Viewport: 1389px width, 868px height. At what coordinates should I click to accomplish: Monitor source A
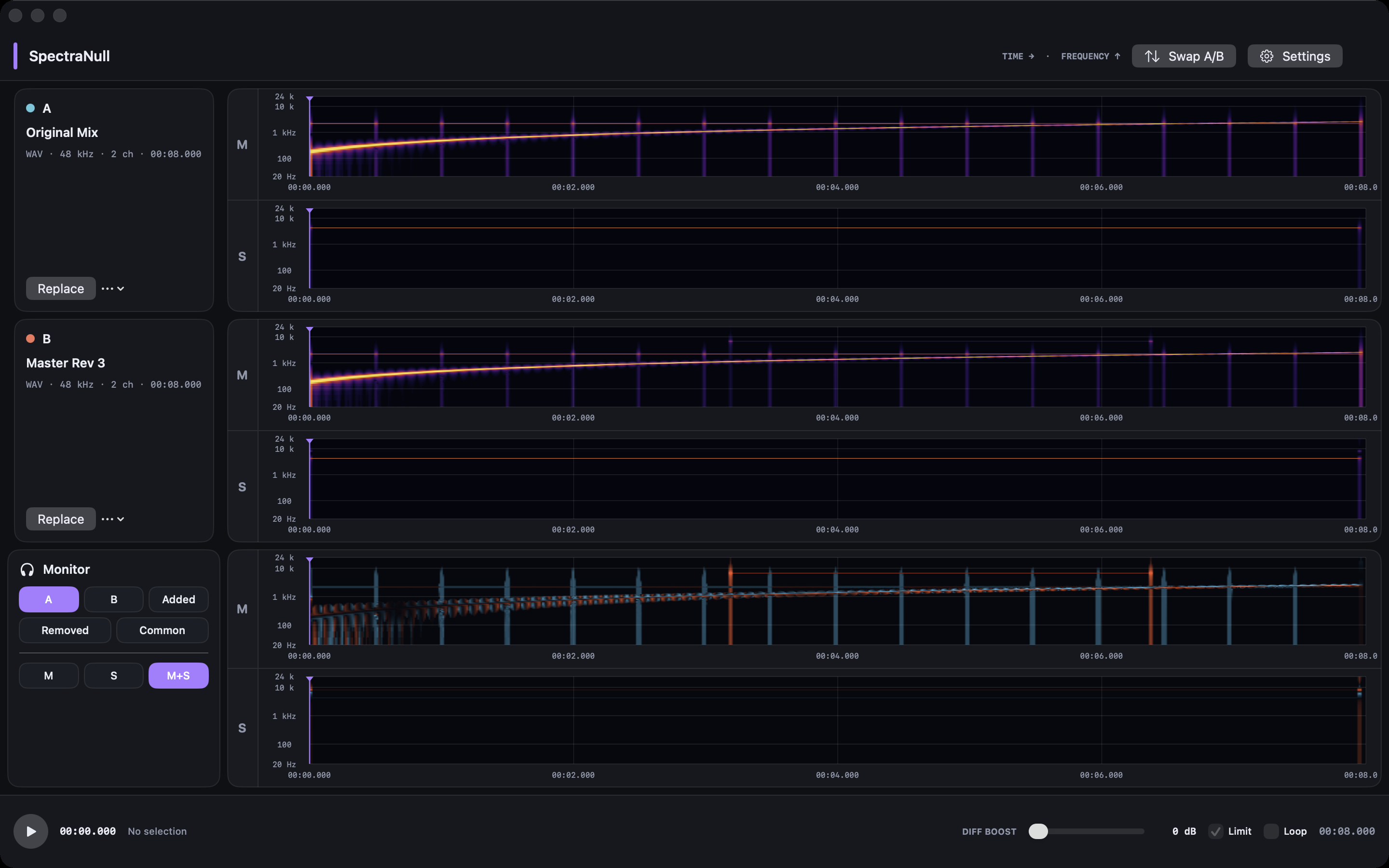[x=49, y=599]
